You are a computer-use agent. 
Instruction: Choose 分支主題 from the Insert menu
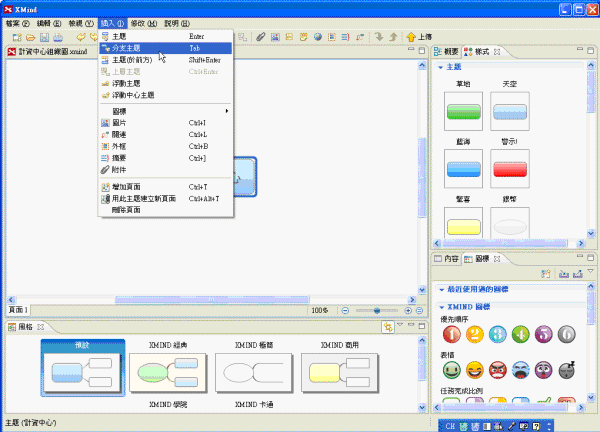(165, 48)
